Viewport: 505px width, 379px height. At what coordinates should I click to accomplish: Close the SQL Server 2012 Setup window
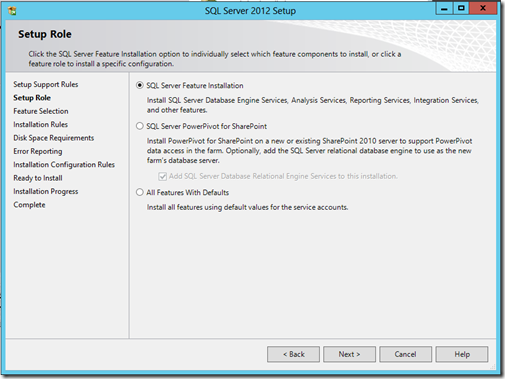(483, 9)
